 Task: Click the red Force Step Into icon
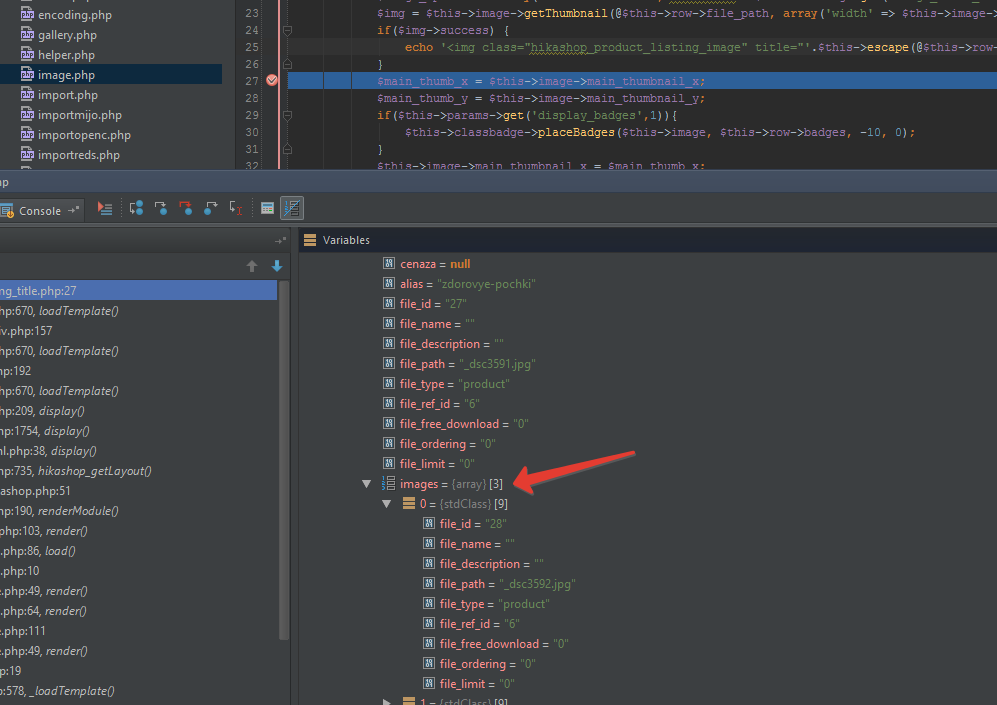coord(185,208)
